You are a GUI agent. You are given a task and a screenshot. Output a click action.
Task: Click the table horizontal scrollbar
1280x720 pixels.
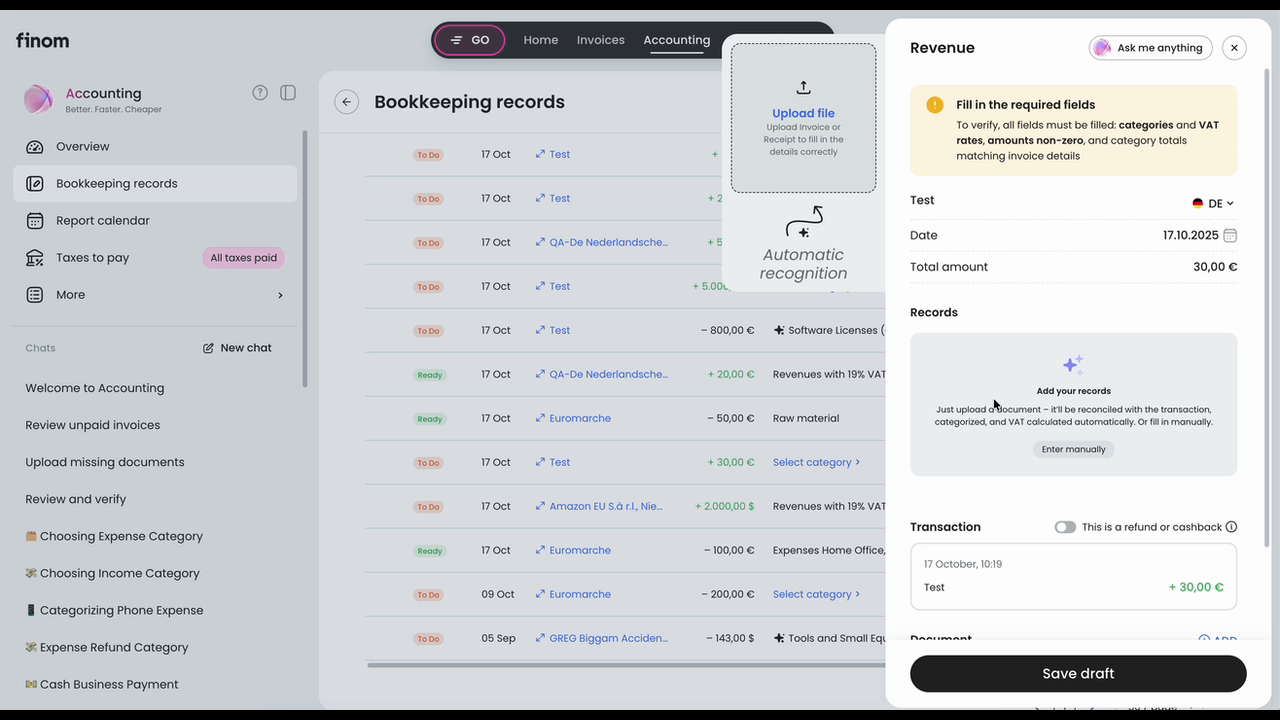626,664
